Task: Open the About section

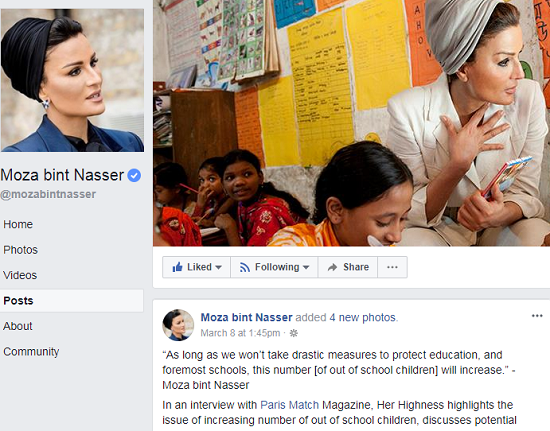Action: pos(18,326)
